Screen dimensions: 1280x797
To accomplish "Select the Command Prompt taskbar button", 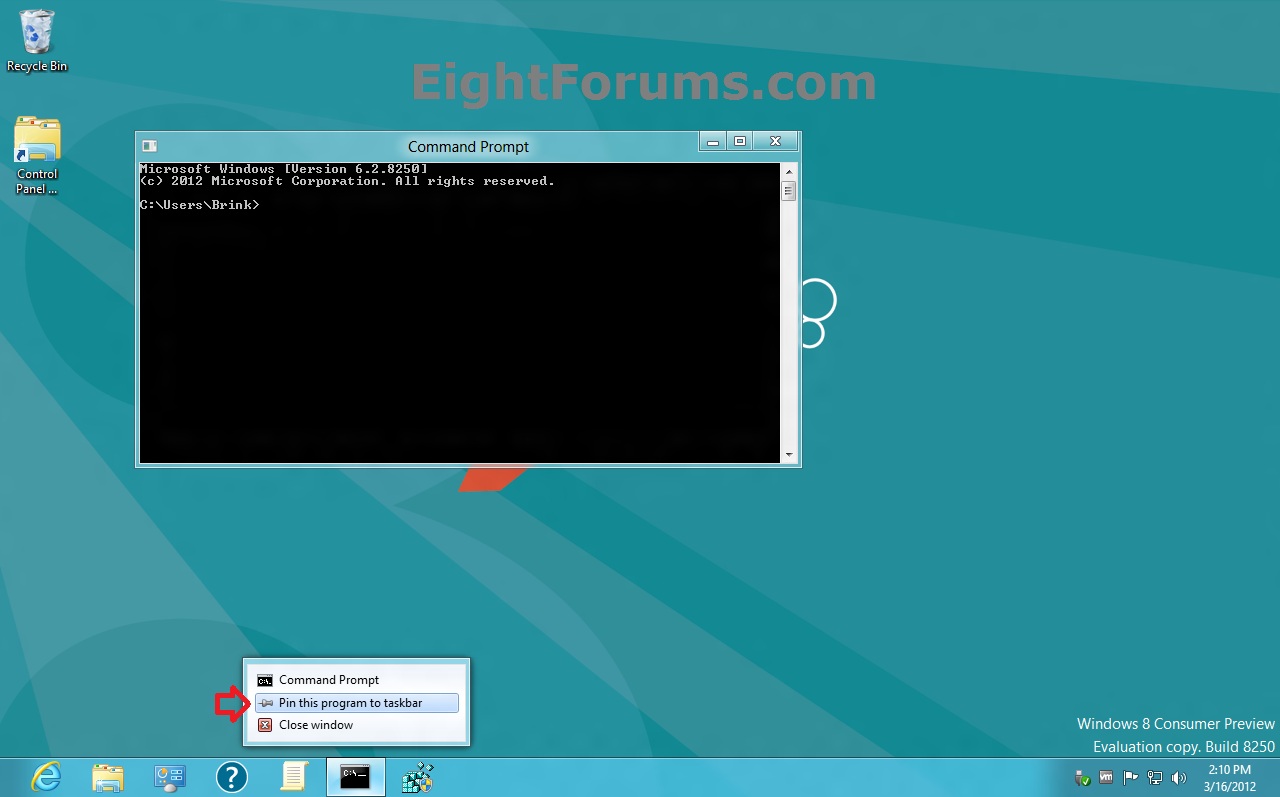I will pyautogui.click(x=355, y=777).
